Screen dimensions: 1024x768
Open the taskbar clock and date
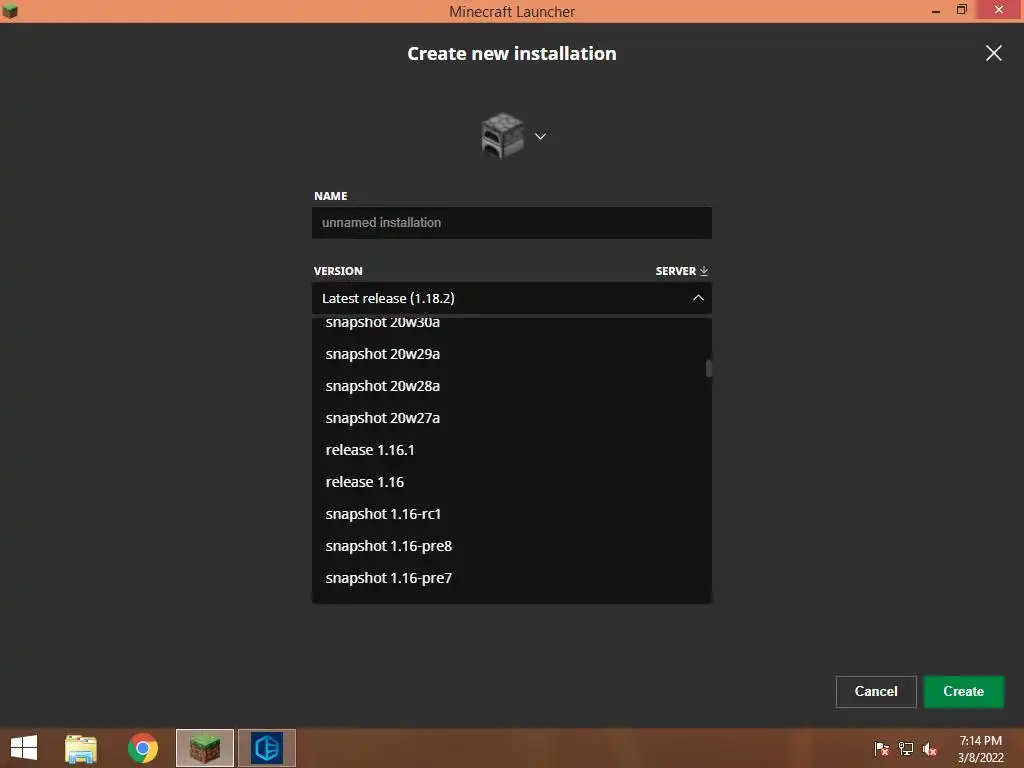pos(980,749)
